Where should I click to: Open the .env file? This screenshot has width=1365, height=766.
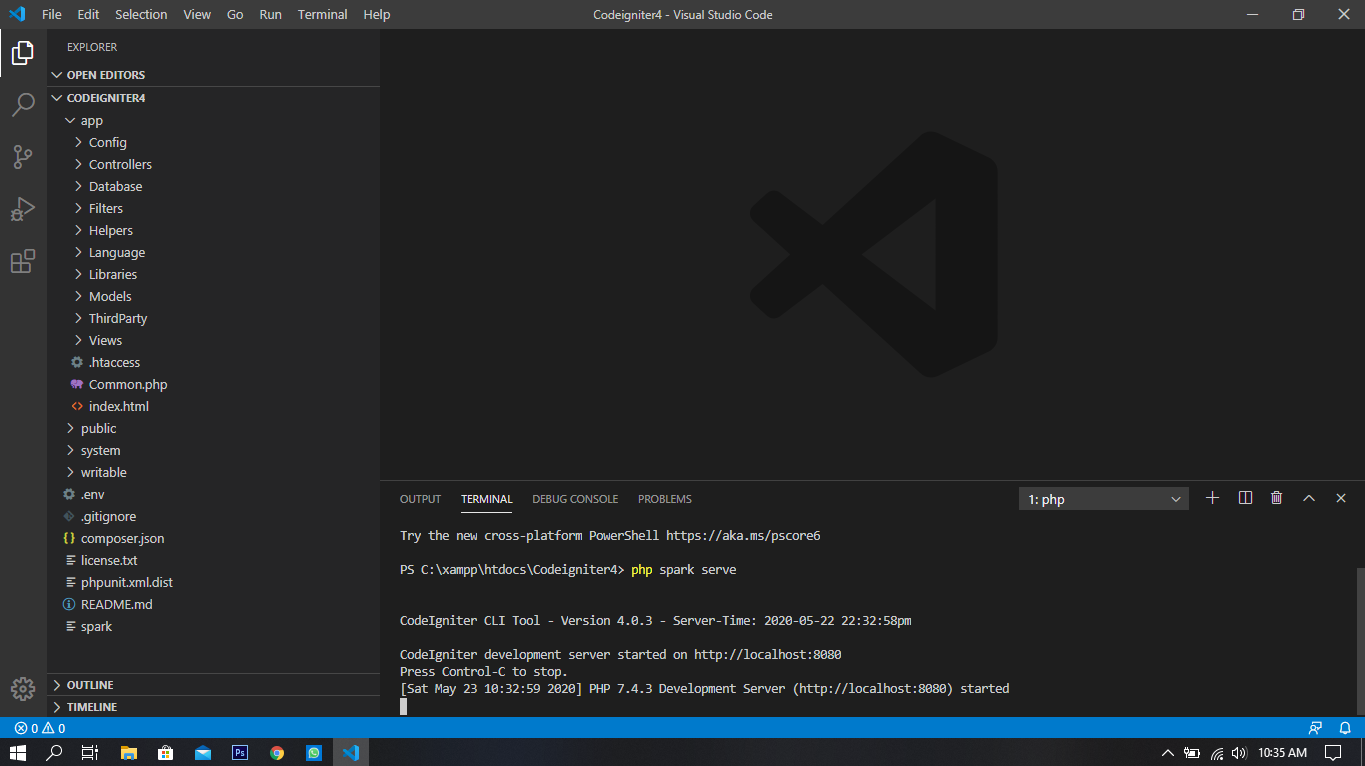click(213, 494)
